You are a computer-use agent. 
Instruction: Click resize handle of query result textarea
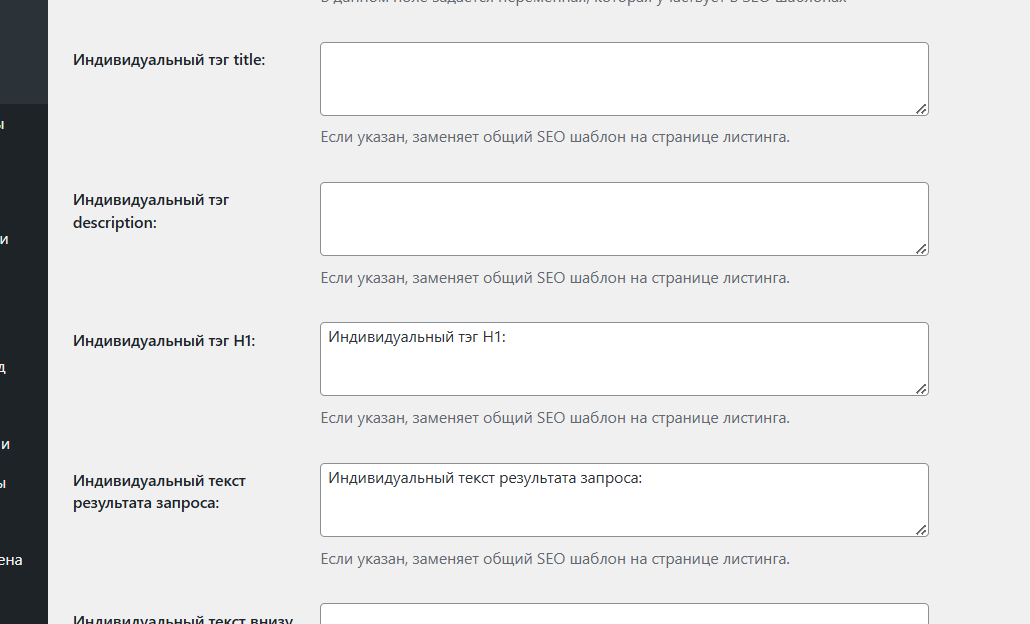[x=921, y=529]
